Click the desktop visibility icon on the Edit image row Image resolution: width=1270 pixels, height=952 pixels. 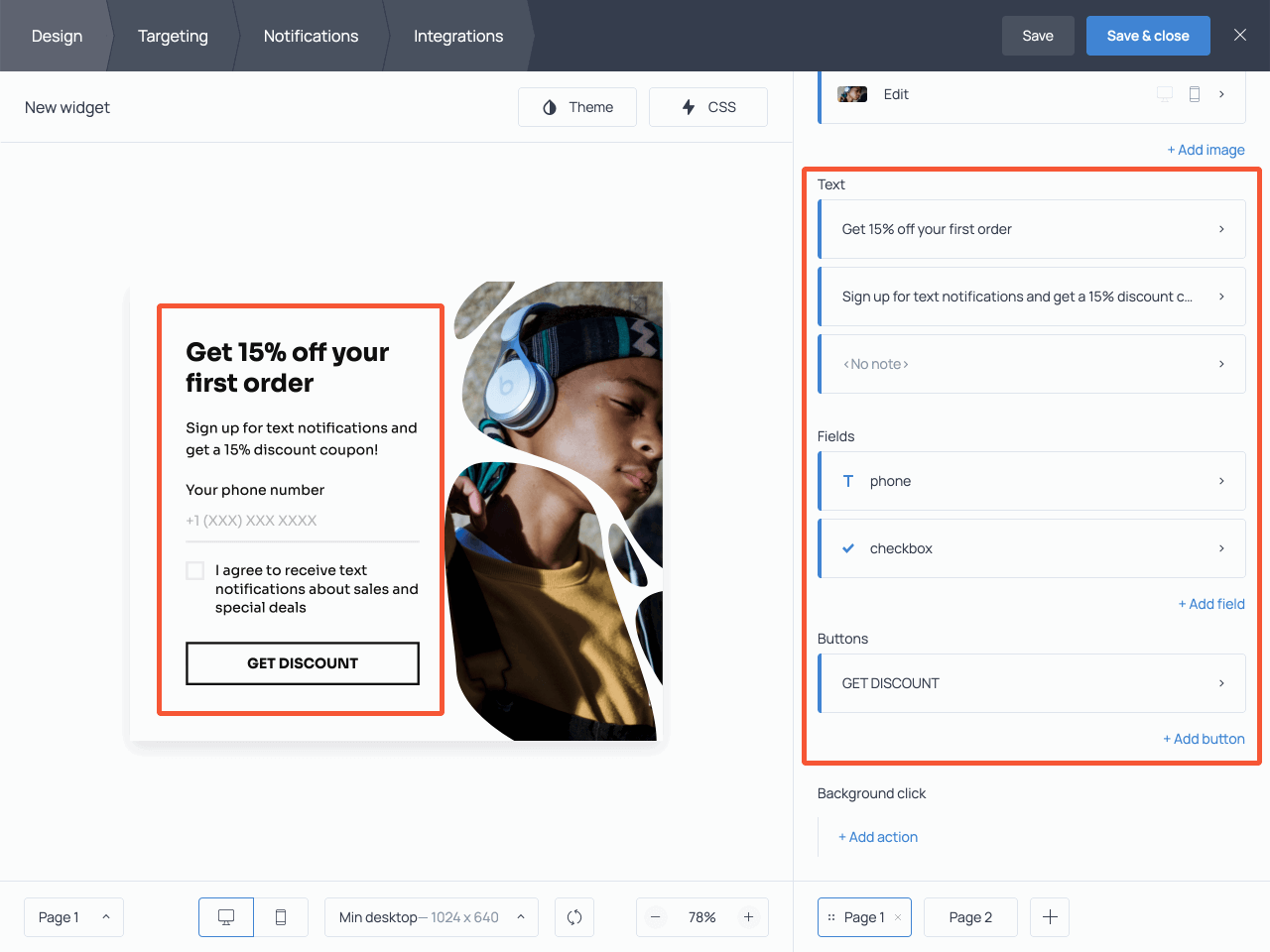(x=1164, y=93)
